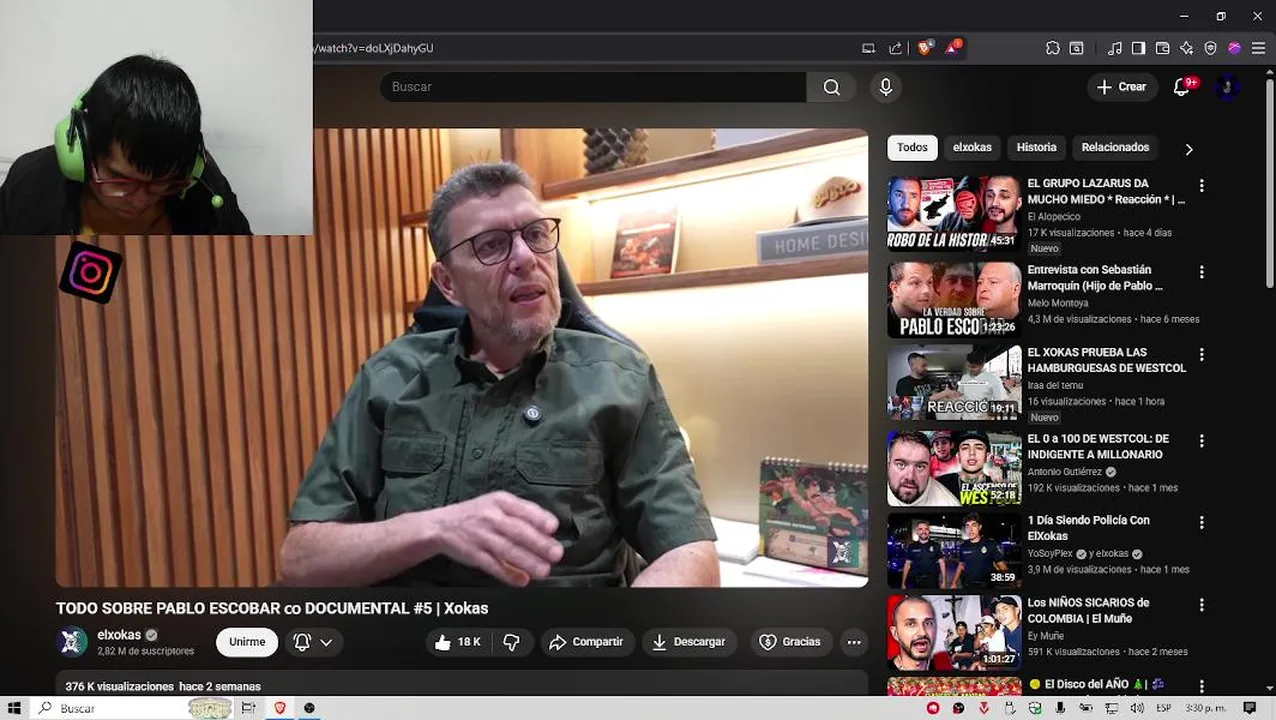The image size is (1276, 720).
Task: Click '376 K visualizaciones hace 2 semanas' description
Action: [x=163, y=687]
